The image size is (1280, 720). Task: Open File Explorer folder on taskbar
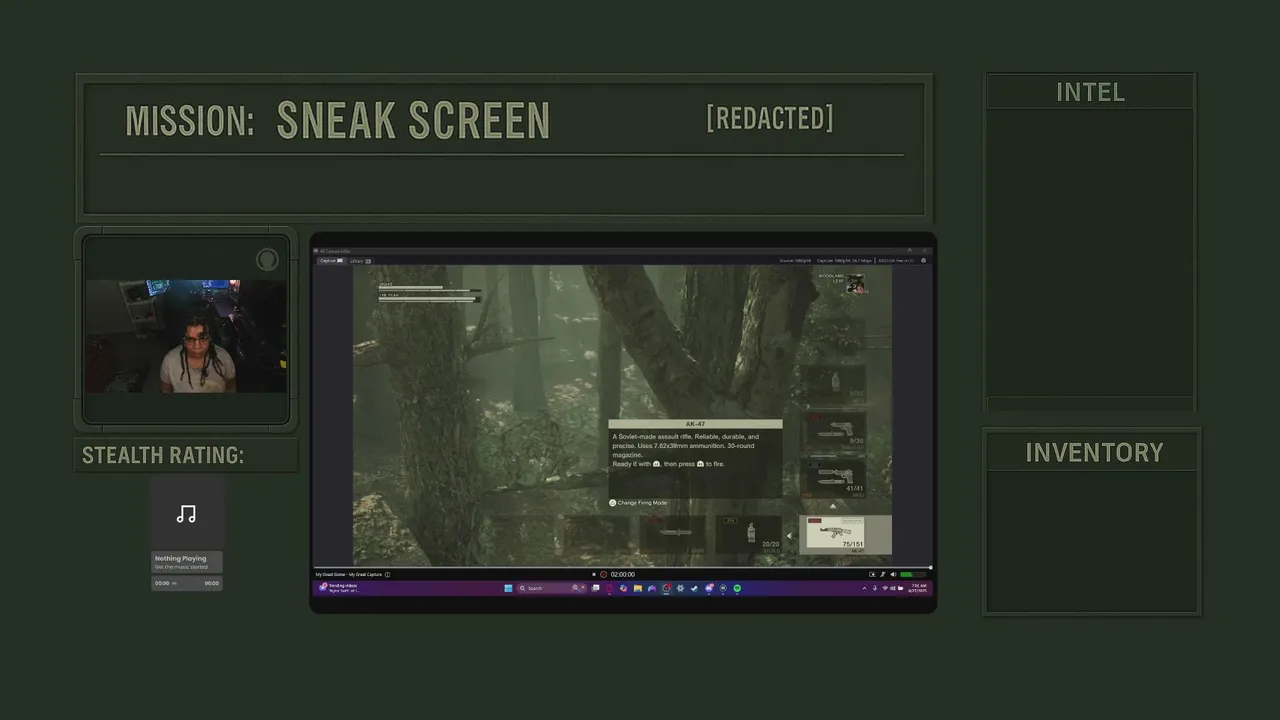637,588
